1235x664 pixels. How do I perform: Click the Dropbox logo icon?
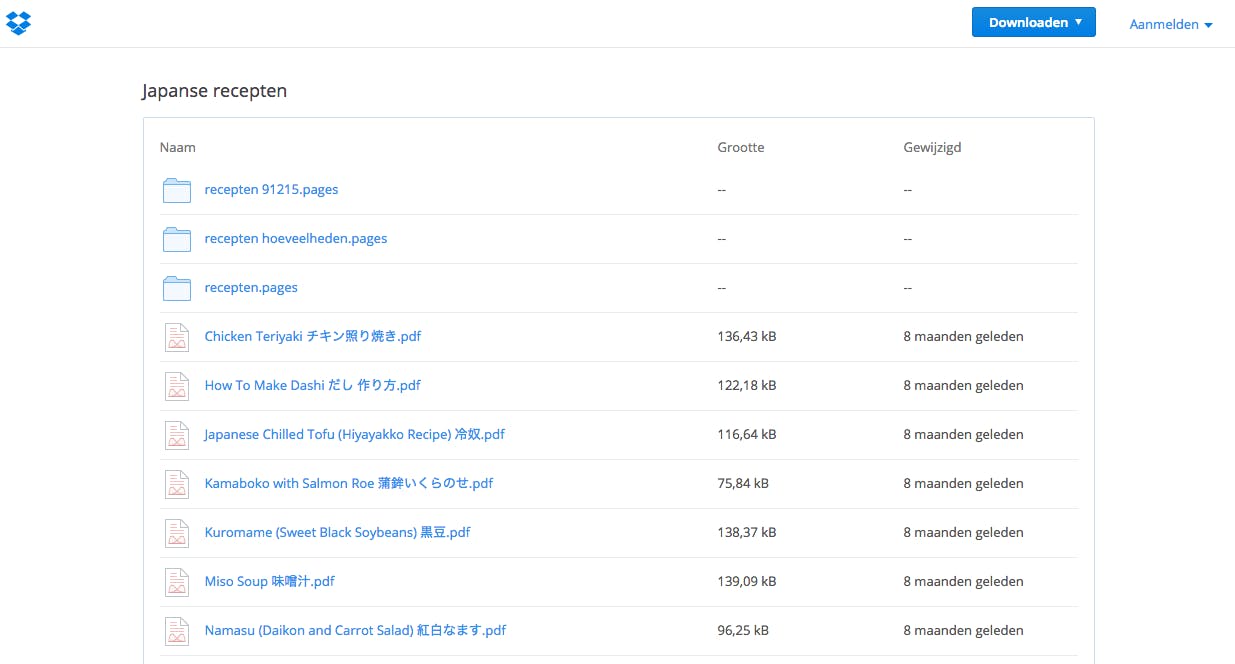(x=18, y=23)
